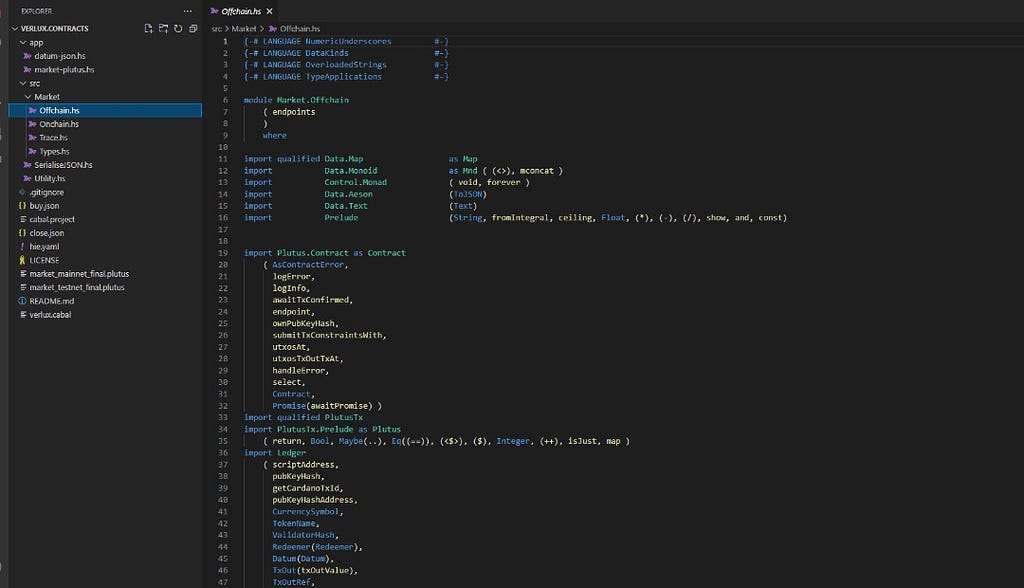
Task: Click the file icon beside cabal.project
Action: click(22, 220)
